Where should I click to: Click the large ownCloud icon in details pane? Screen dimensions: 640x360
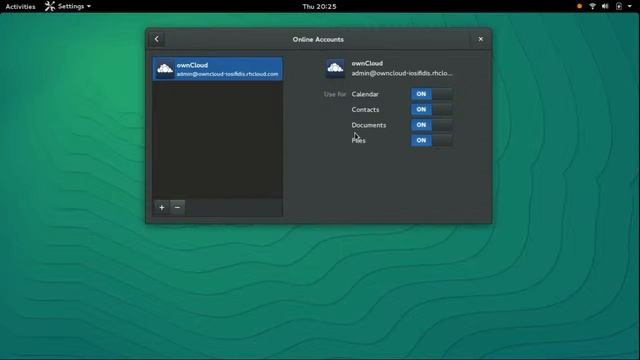pyautogui.click(x=335, y=68)
